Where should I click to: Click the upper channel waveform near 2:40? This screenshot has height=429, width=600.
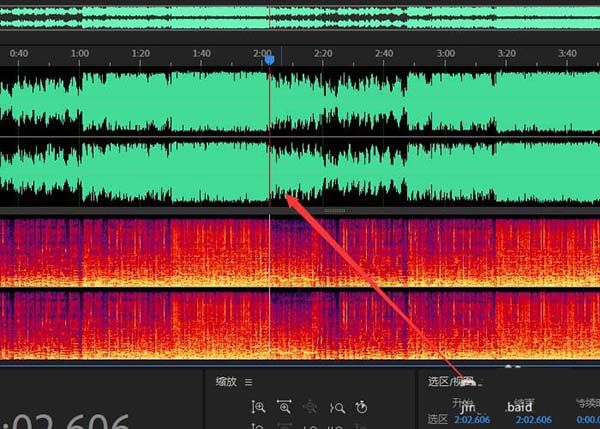[384, 101]
